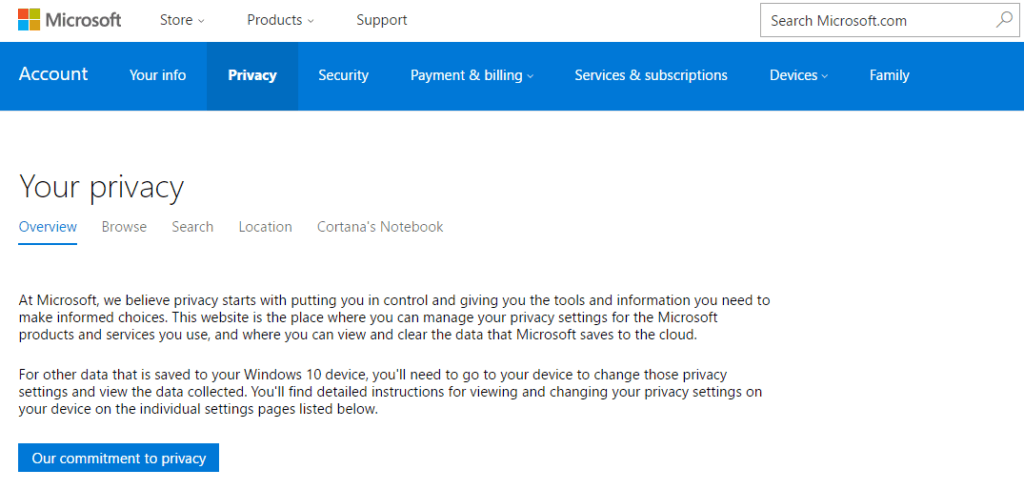Switch to the Search tab
The height and width of the screenshot is (490, 1024).
(193, 227)
